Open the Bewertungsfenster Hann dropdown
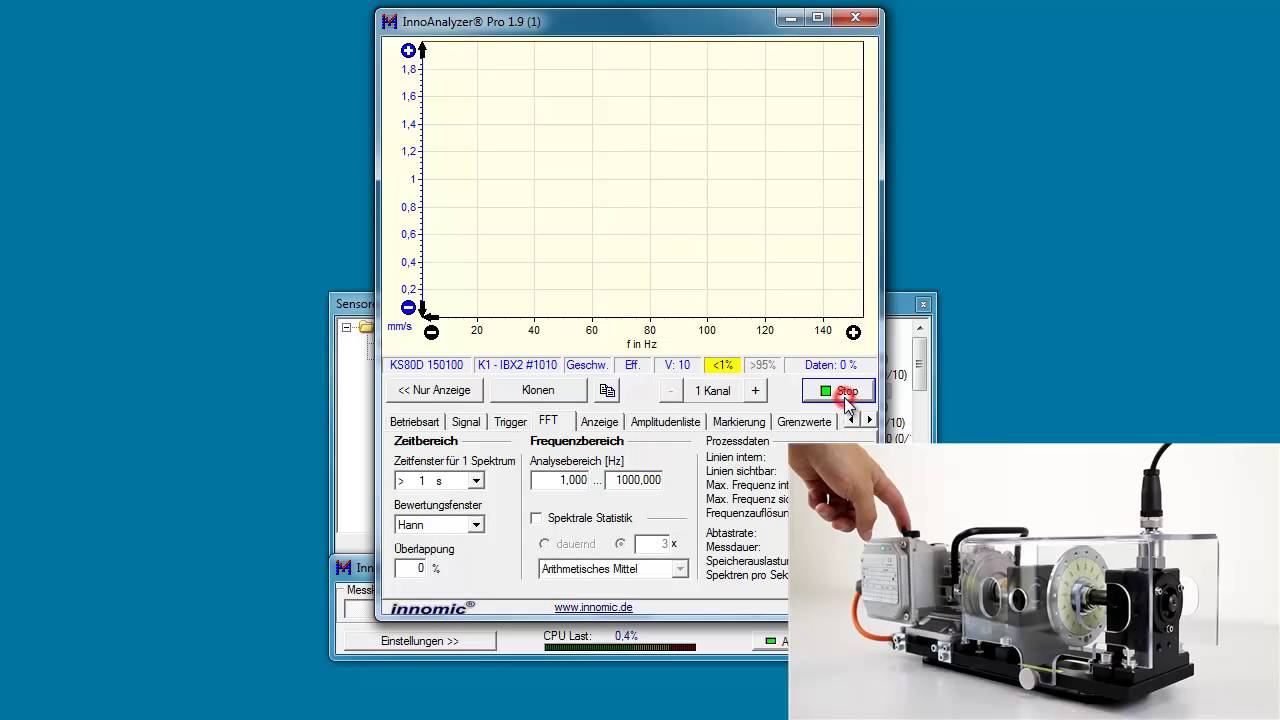Image resolution: width=1280 pixels, height=720 pixels. pyautogui.click(x=476, y=525)
